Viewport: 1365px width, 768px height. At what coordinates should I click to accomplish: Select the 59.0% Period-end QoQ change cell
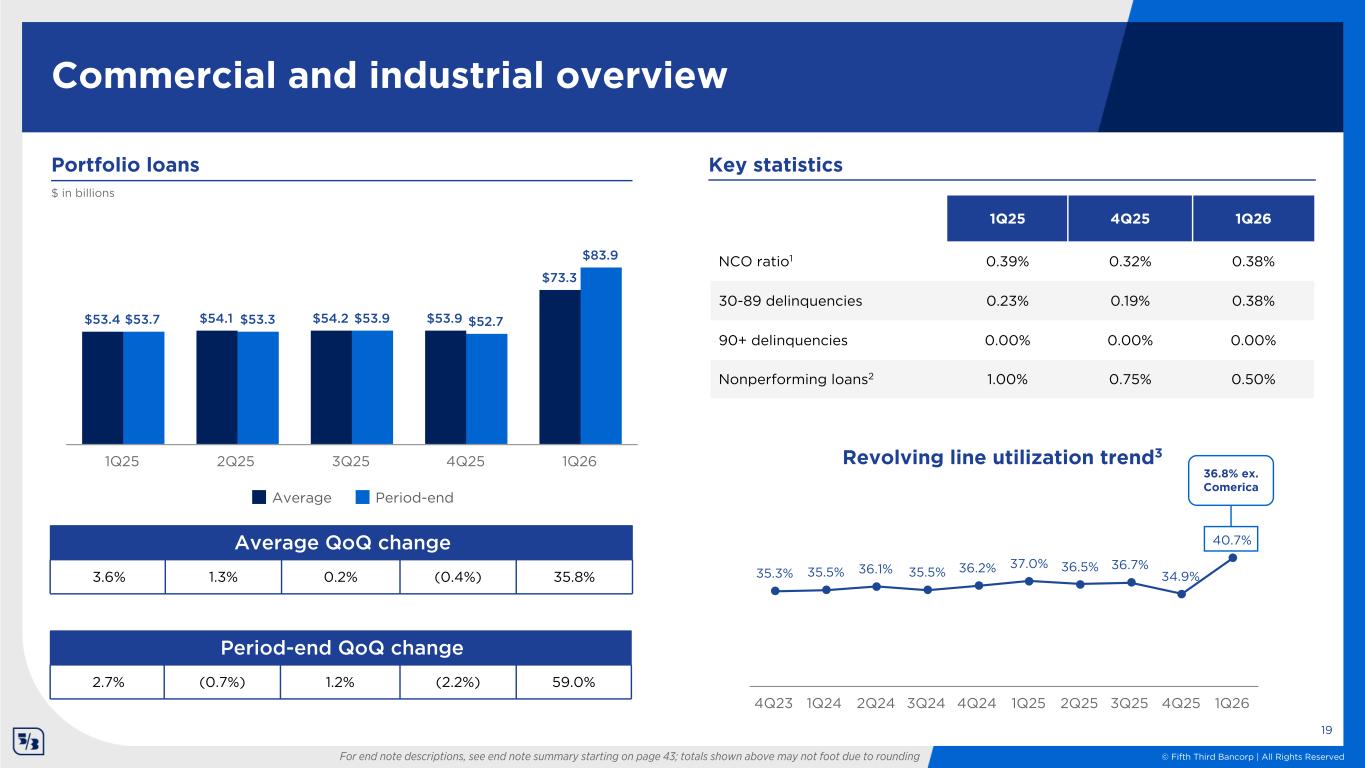(x=574, y=682)
